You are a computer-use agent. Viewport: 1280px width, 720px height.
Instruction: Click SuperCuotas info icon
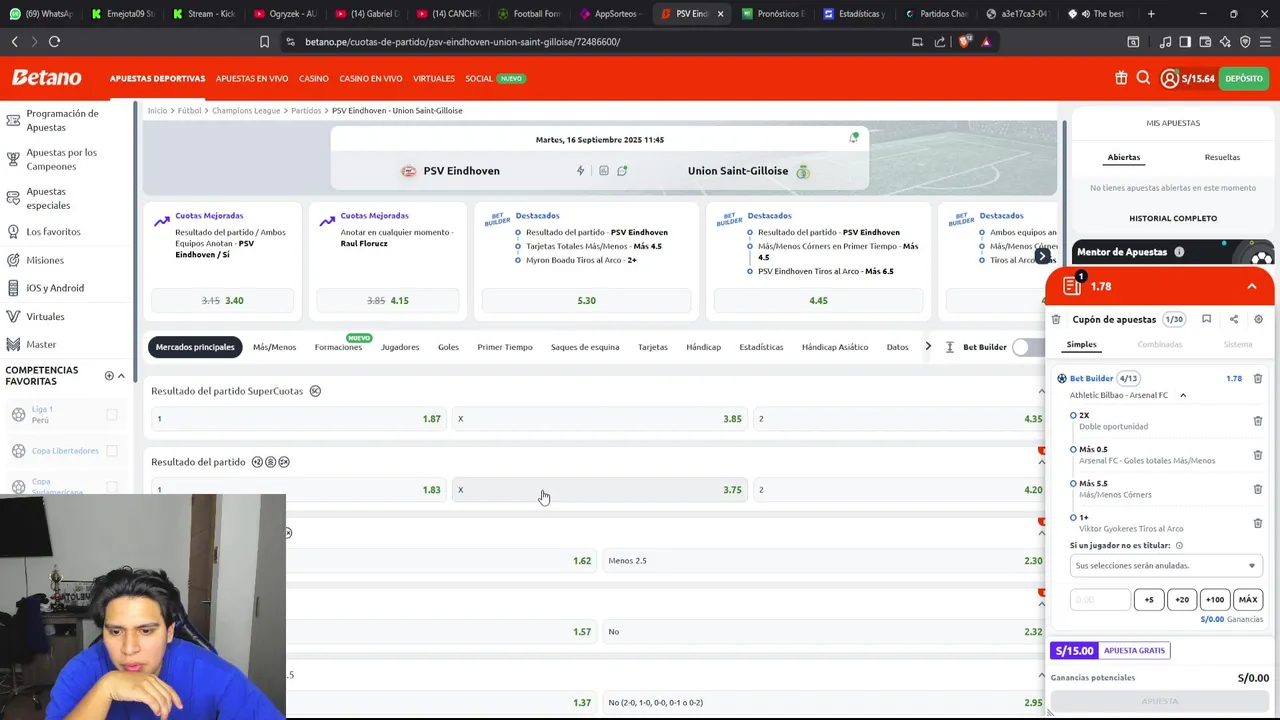tap(315, 391)
